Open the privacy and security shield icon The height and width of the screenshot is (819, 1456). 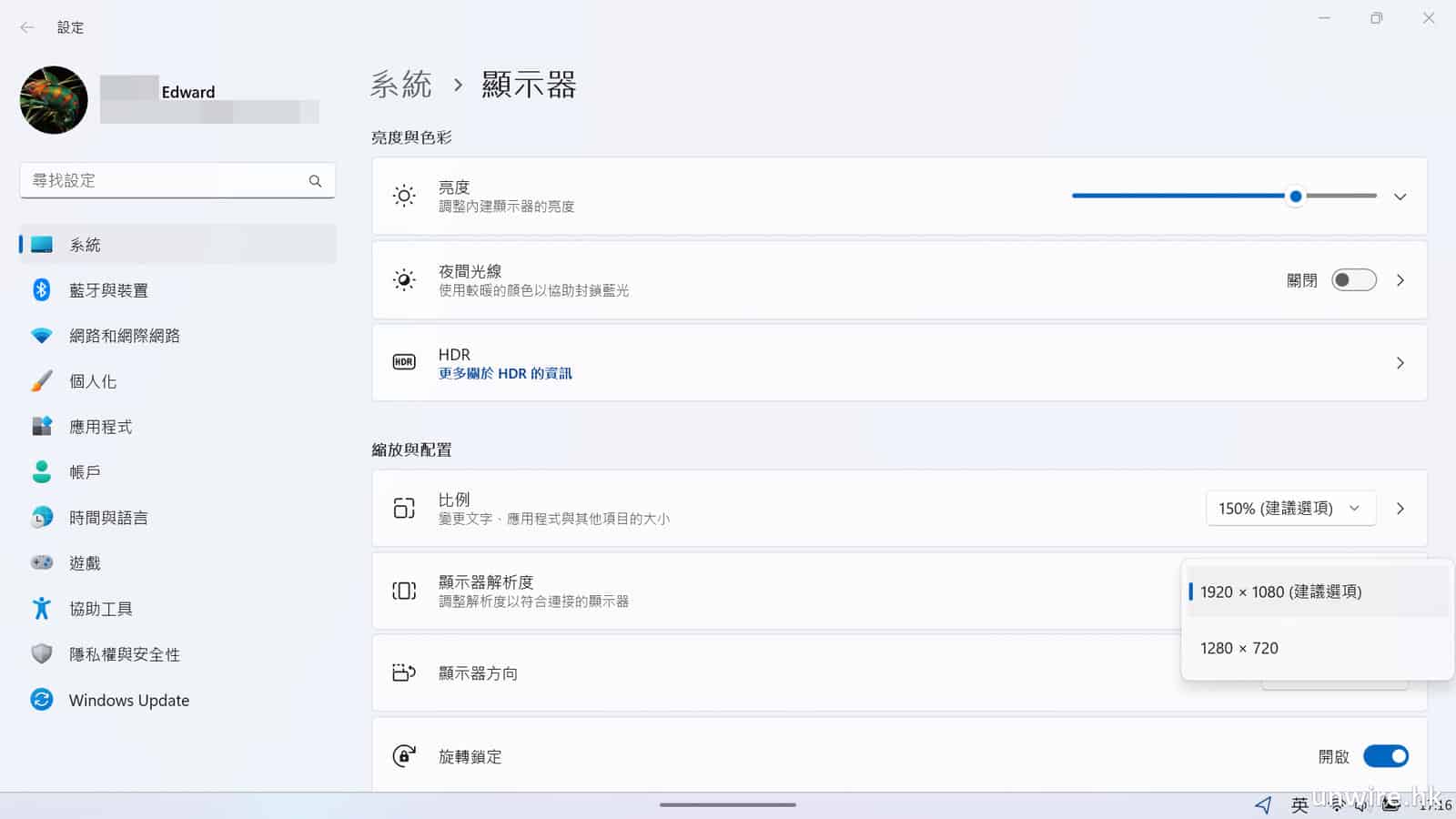(x=42, y=653)
